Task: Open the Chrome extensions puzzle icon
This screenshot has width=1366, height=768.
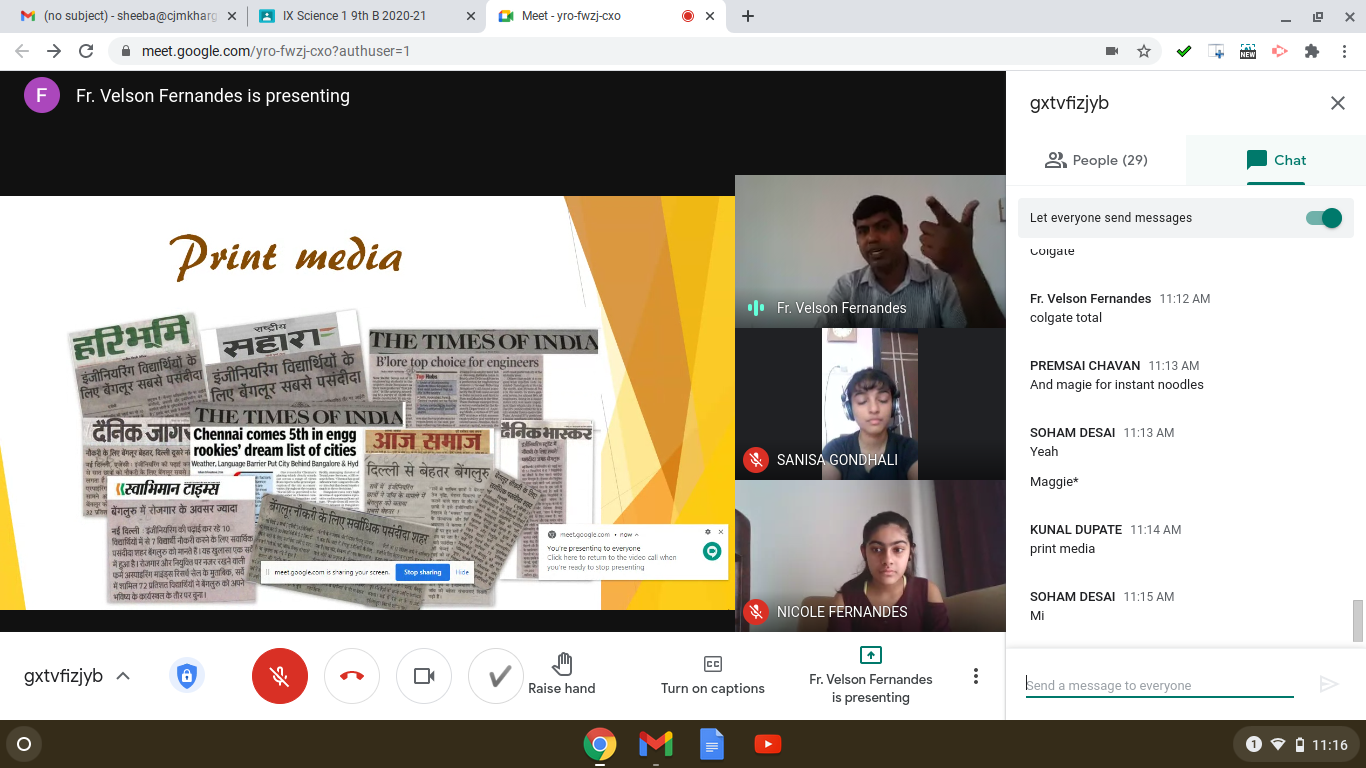Action: (x=1312, y=51)
